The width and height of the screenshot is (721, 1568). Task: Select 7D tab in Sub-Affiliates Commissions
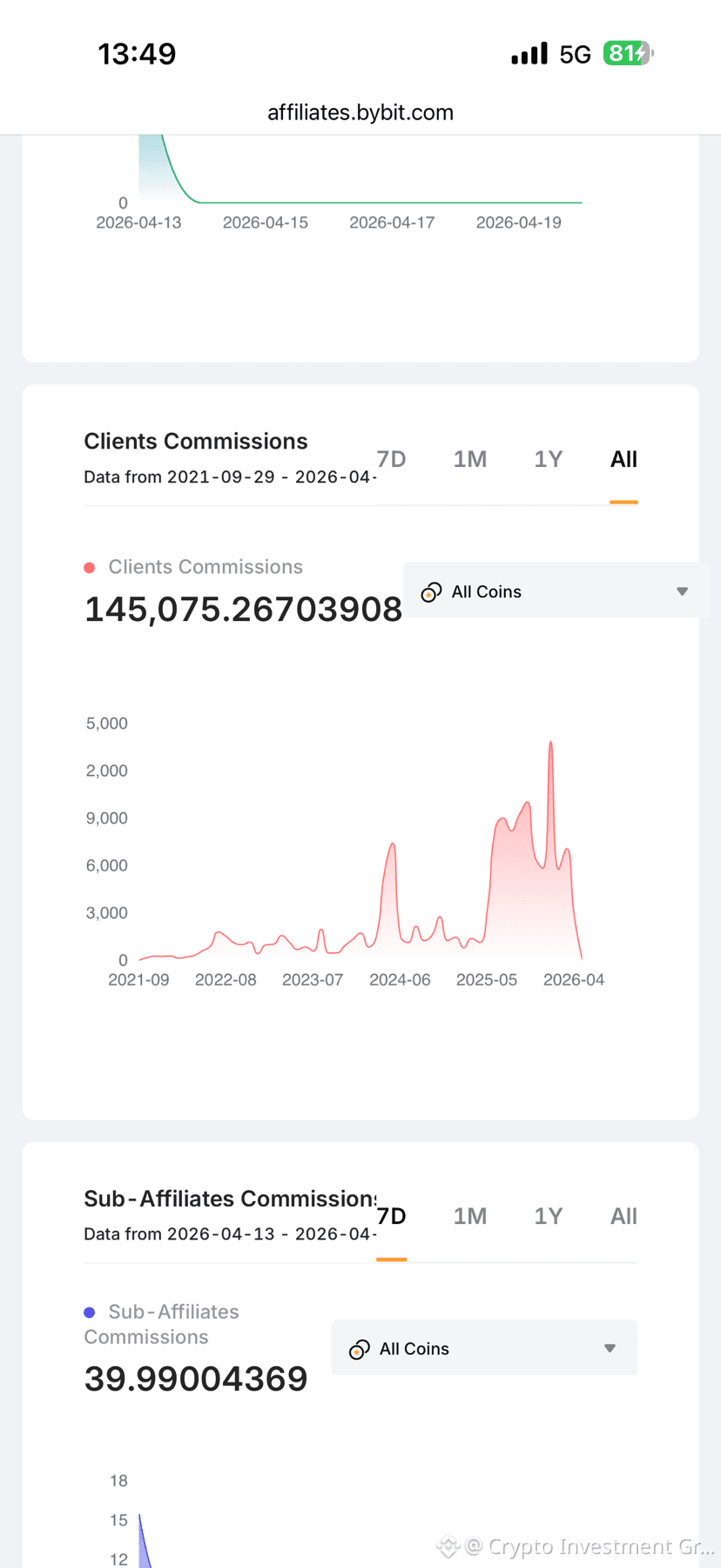[391, 1216]
